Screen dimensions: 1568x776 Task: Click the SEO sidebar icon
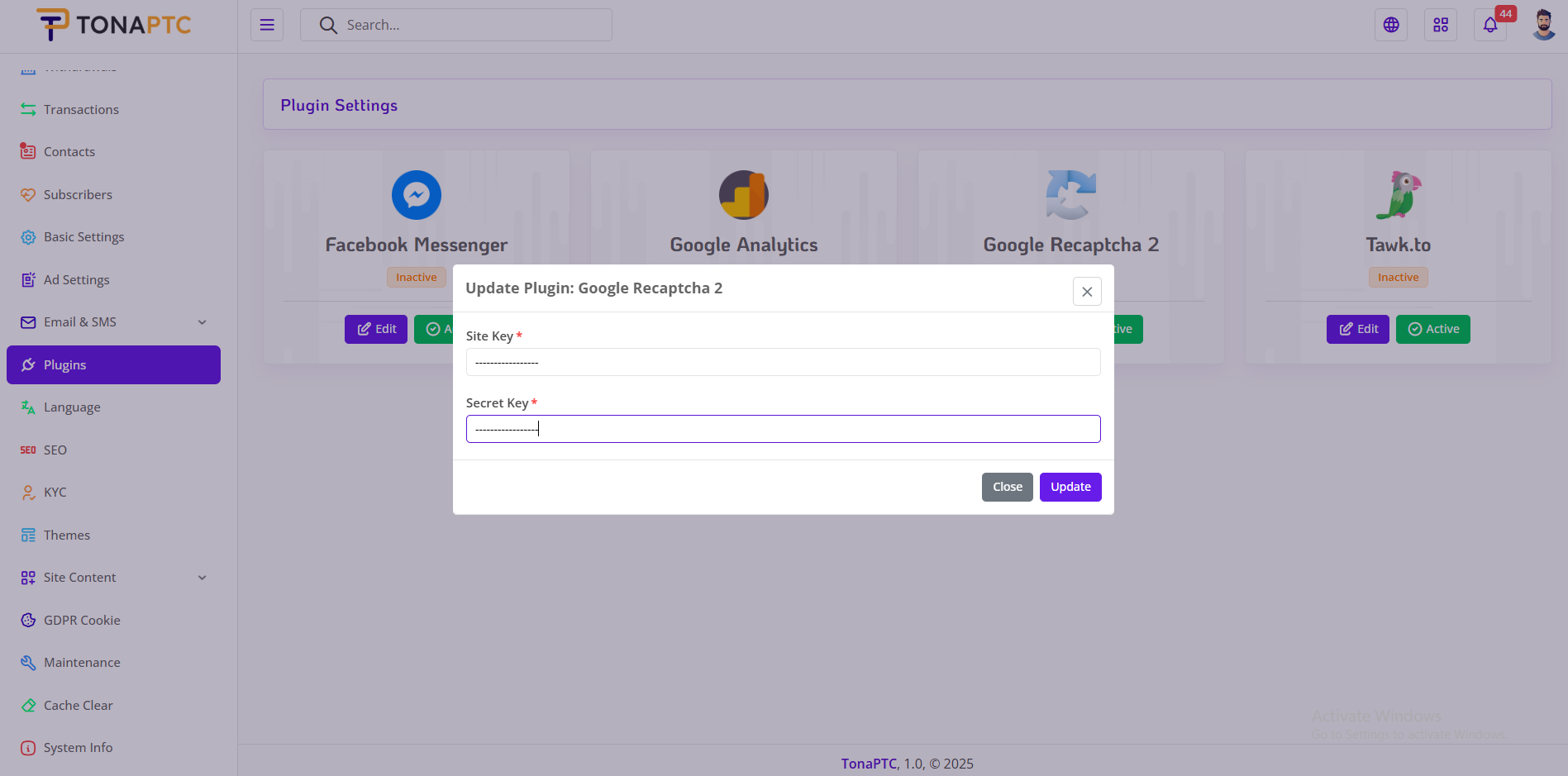[x=28, y=450]
